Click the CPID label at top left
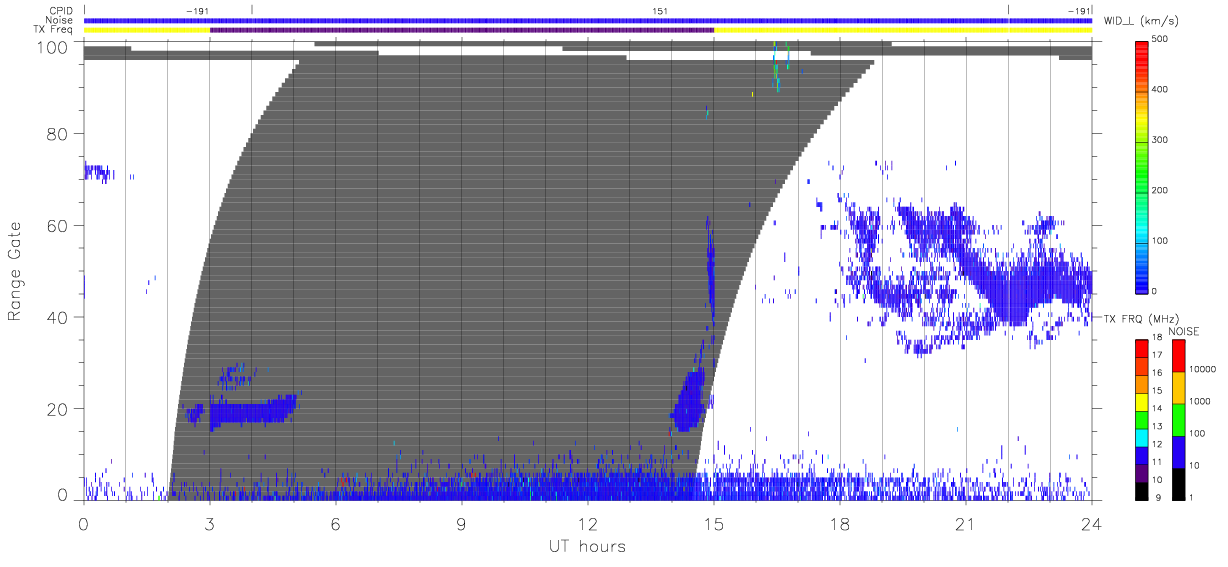 tap(61, 11)
